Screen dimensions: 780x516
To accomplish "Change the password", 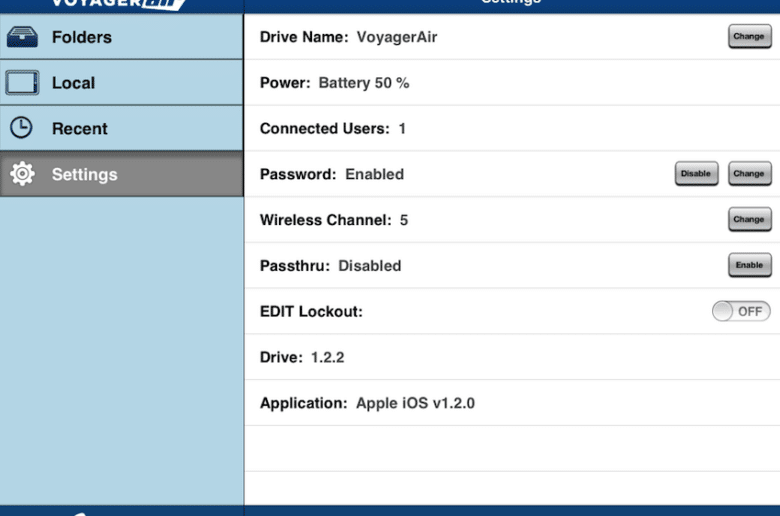I will [x=750, y=174].
